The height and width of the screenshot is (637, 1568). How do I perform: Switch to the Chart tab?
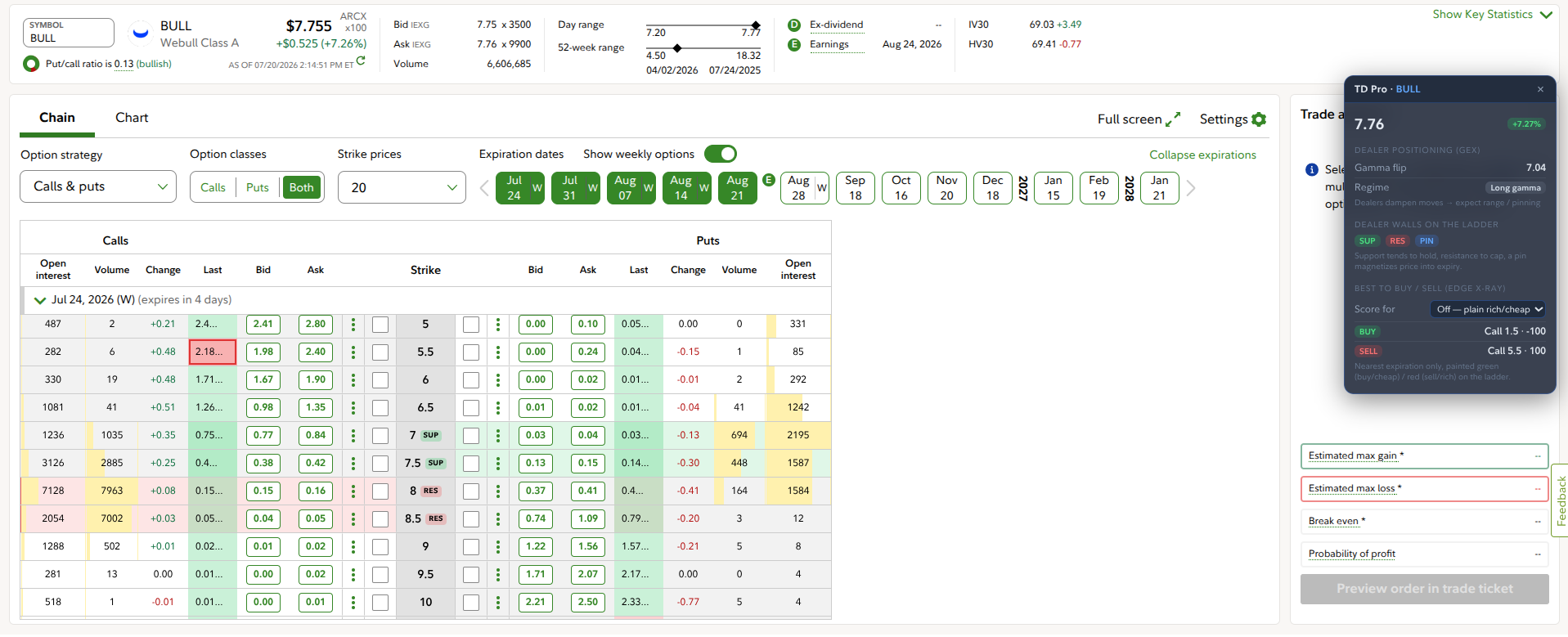[x=132, y=119]
